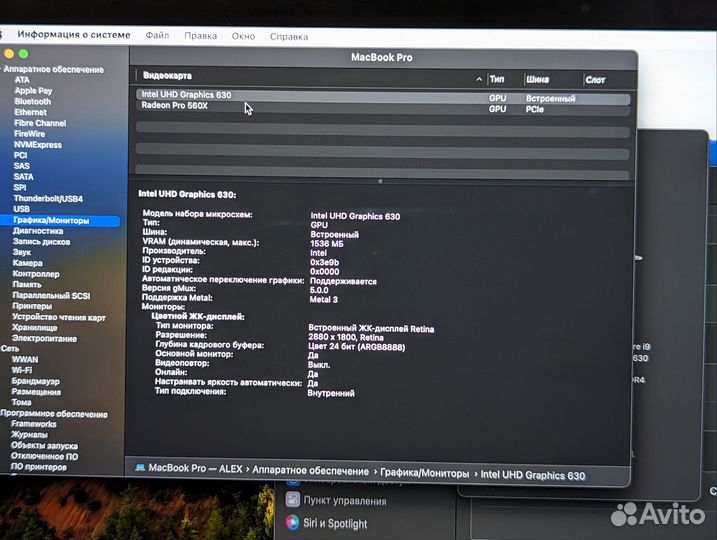The width and height of the screenshot is (717, 540).
Task: Select Журналы in the sidebar
Action: pos(29,434)
